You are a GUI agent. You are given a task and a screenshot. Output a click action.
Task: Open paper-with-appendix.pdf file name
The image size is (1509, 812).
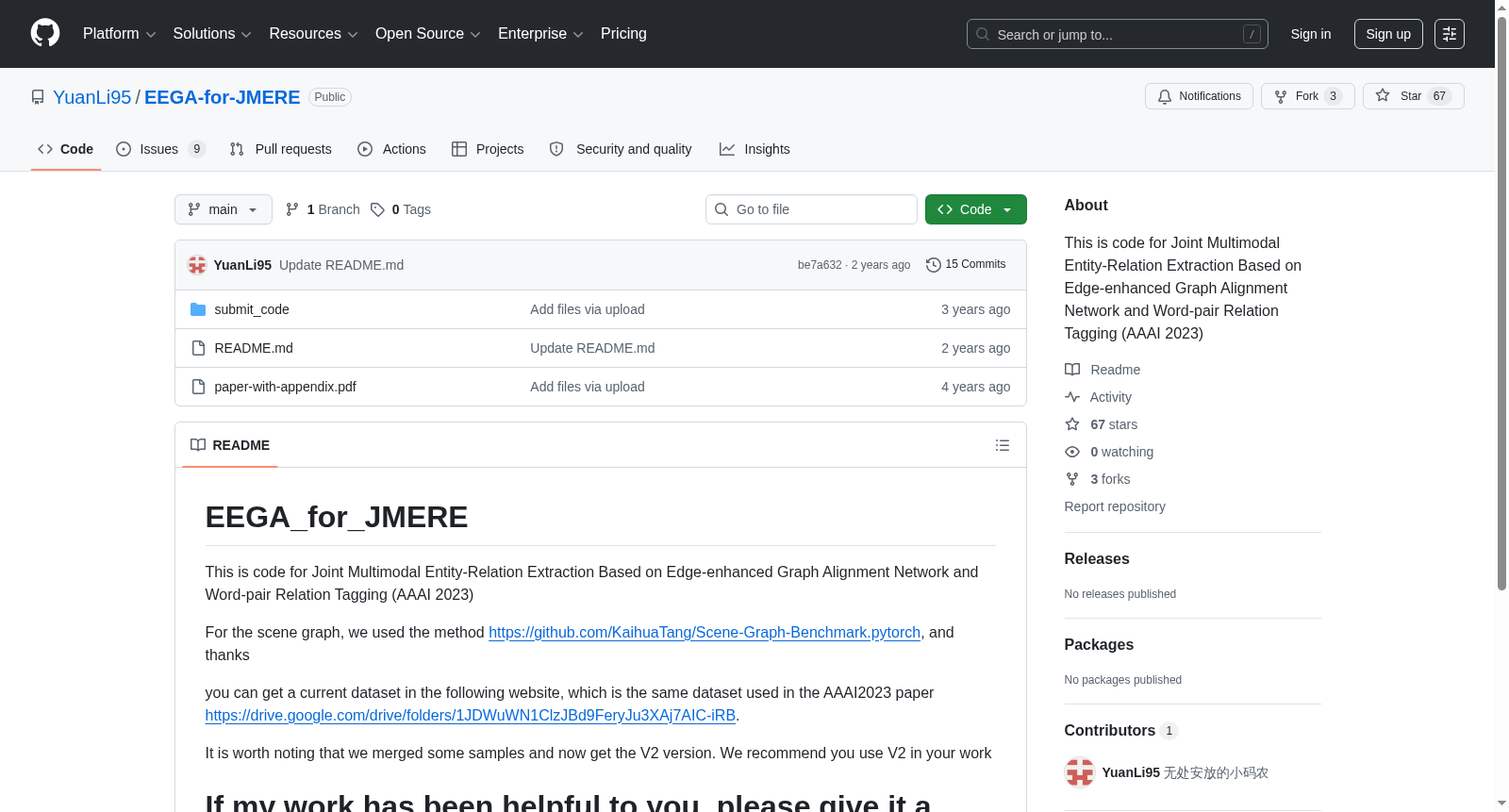286,387
